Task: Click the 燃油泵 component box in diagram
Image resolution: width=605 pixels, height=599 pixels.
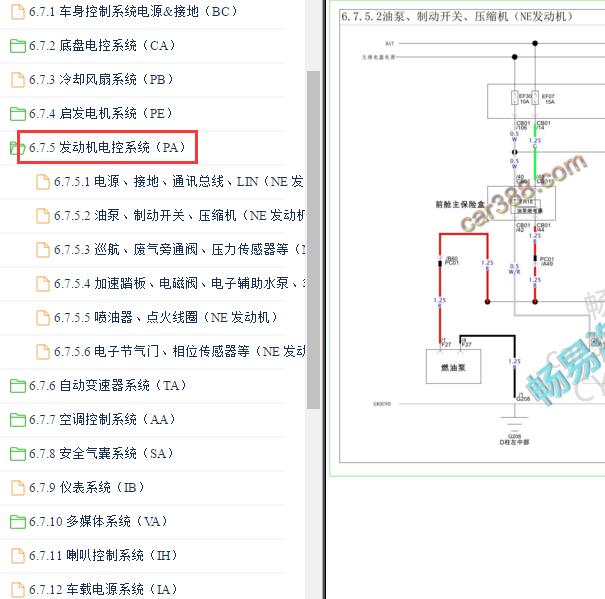Action: point(453,367)
